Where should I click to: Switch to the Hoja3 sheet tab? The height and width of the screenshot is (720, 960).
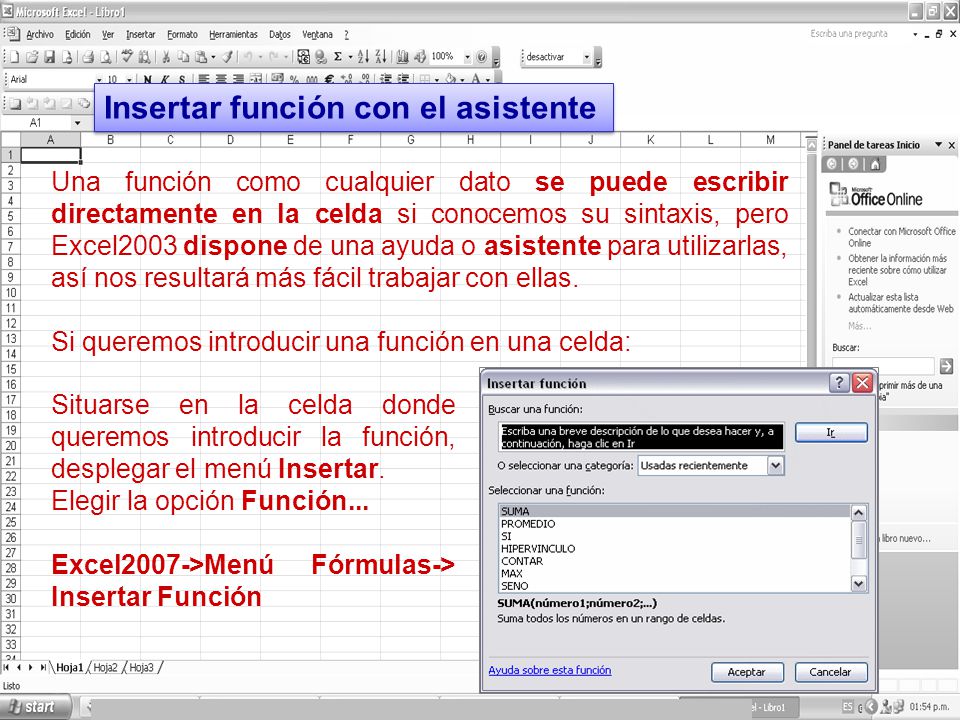(141, 667)
